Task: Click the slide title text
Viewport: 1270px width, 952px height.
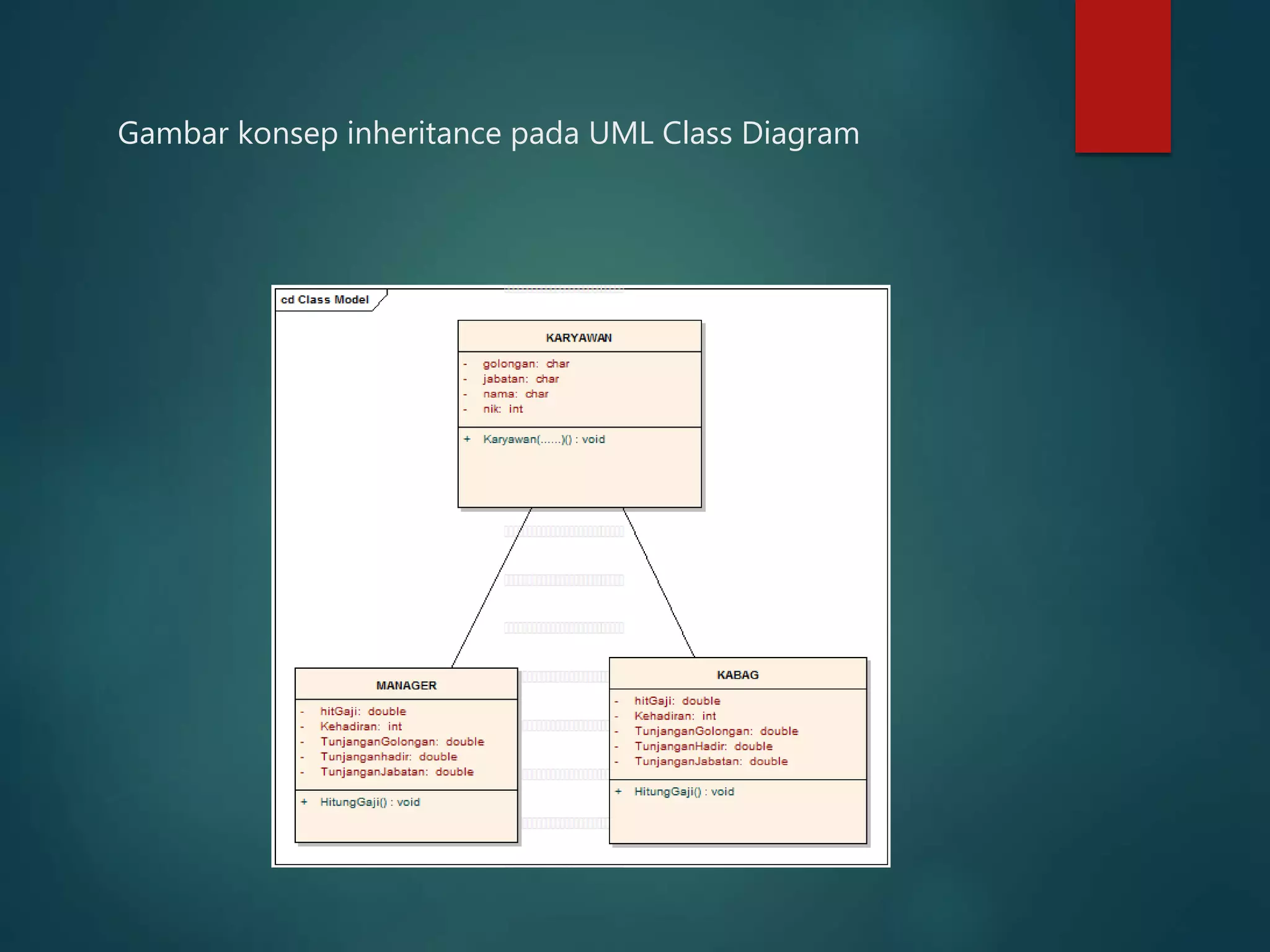Action: point(488,133)
